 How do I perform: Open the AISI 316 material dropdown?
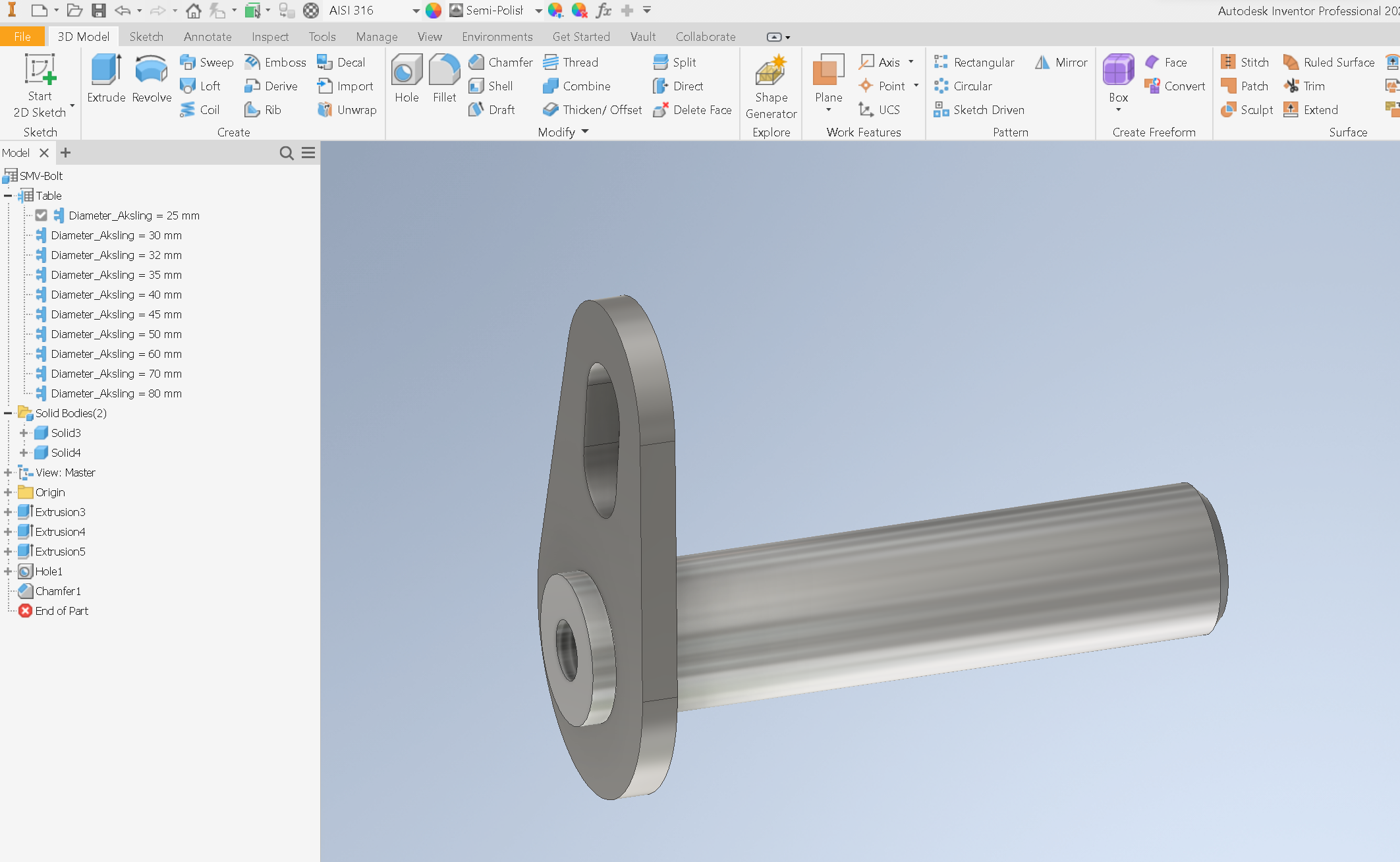[416, 11]
